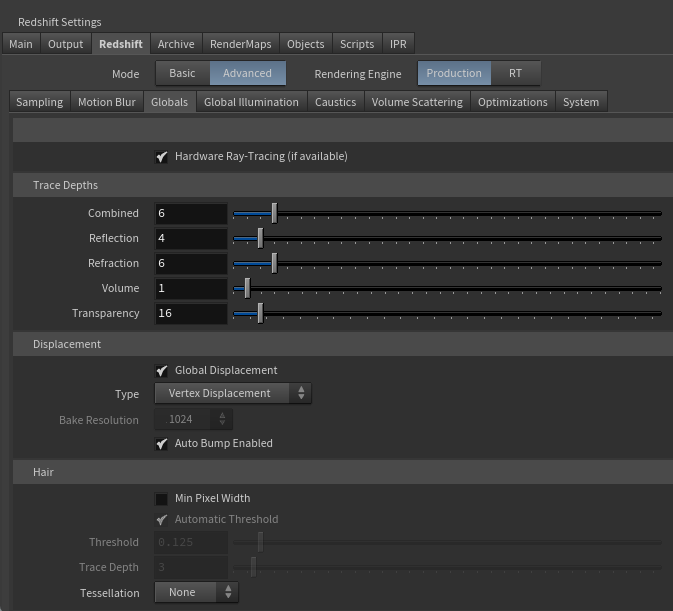Click the Volume depth input field

(x=191, y=289)
